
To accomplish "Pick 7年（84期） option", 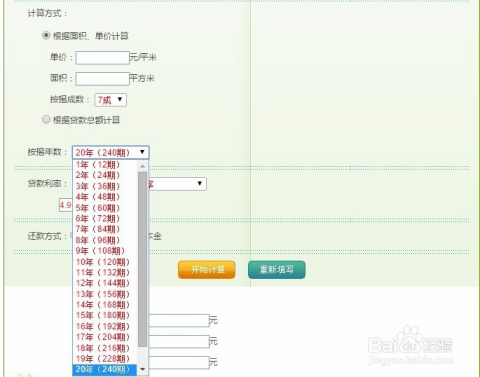I will pyautogui.click(x=105, y=229).
